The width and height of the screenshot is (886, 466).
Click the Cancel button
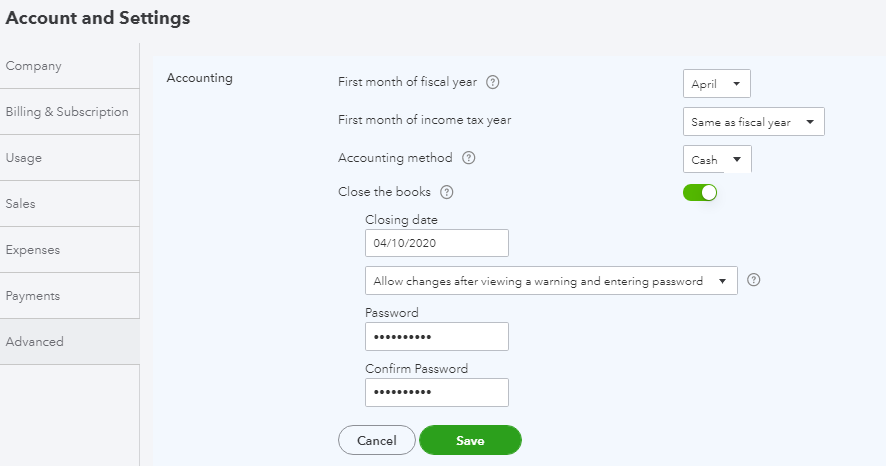click(376, 440)
